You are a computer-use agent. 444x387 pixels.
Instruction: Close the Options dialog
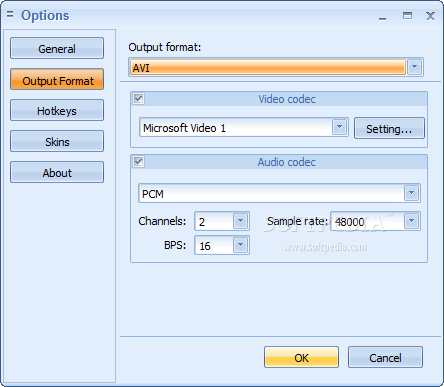430,15
